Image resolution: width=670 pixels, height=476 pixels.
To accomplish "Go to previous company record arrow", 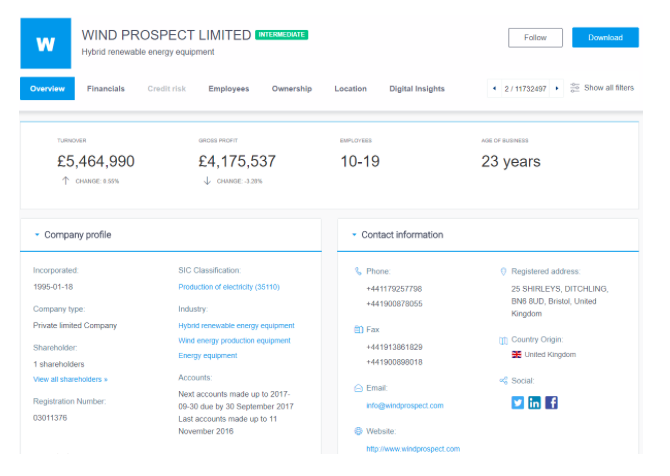I will click(494, 88).
